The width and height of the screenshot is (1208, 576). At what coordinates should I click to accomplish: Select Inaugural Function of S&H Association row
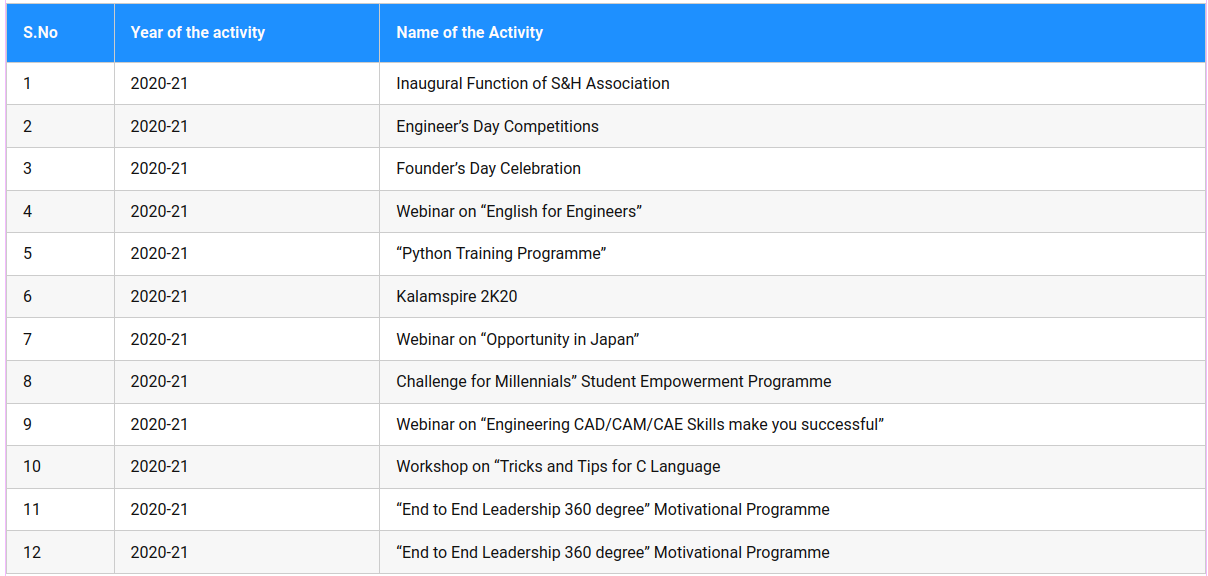605,84
